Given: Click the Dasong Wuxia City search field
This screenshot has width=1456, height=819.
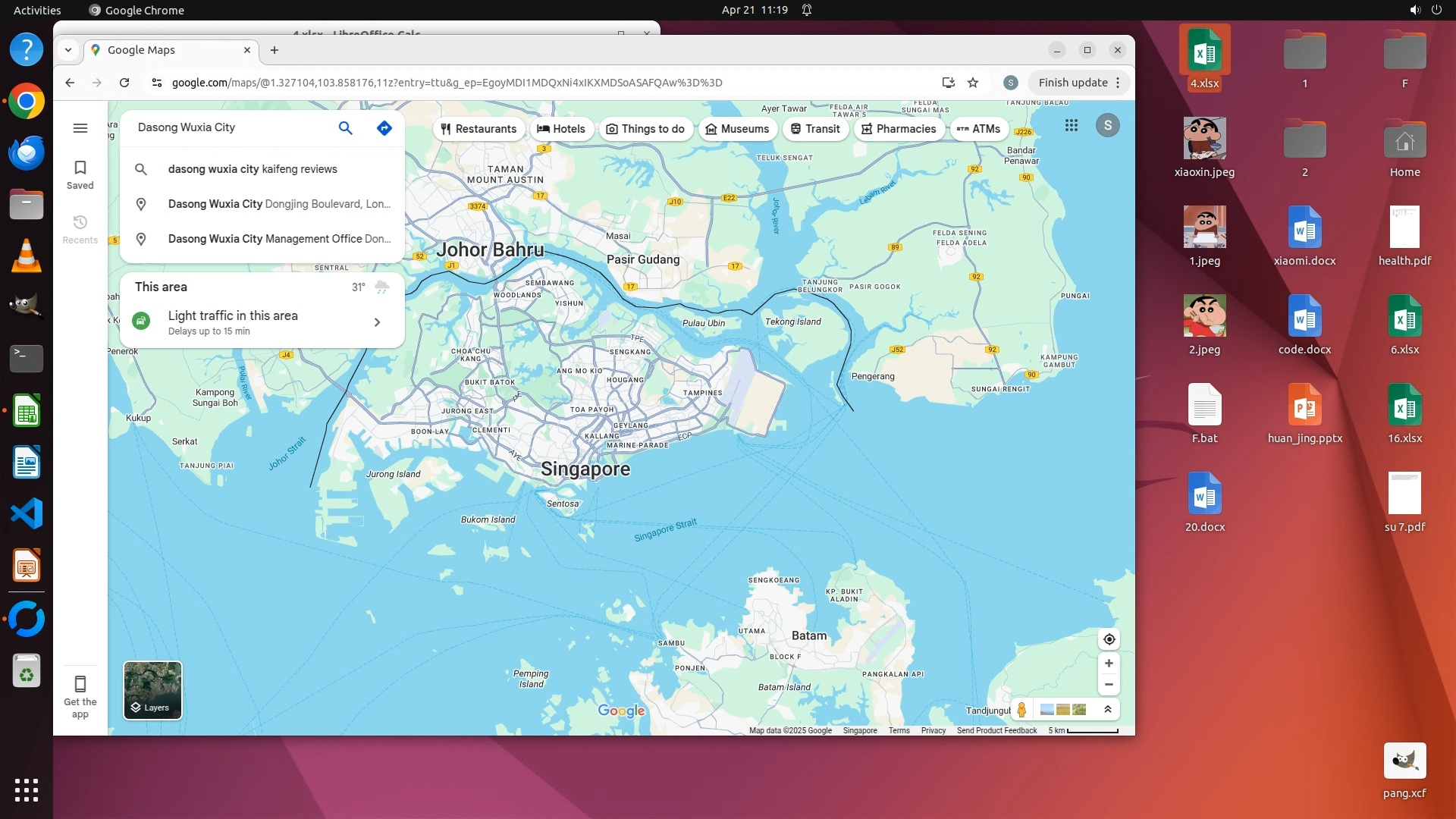Looking at the screenshot, I should [x=227, y=127].
